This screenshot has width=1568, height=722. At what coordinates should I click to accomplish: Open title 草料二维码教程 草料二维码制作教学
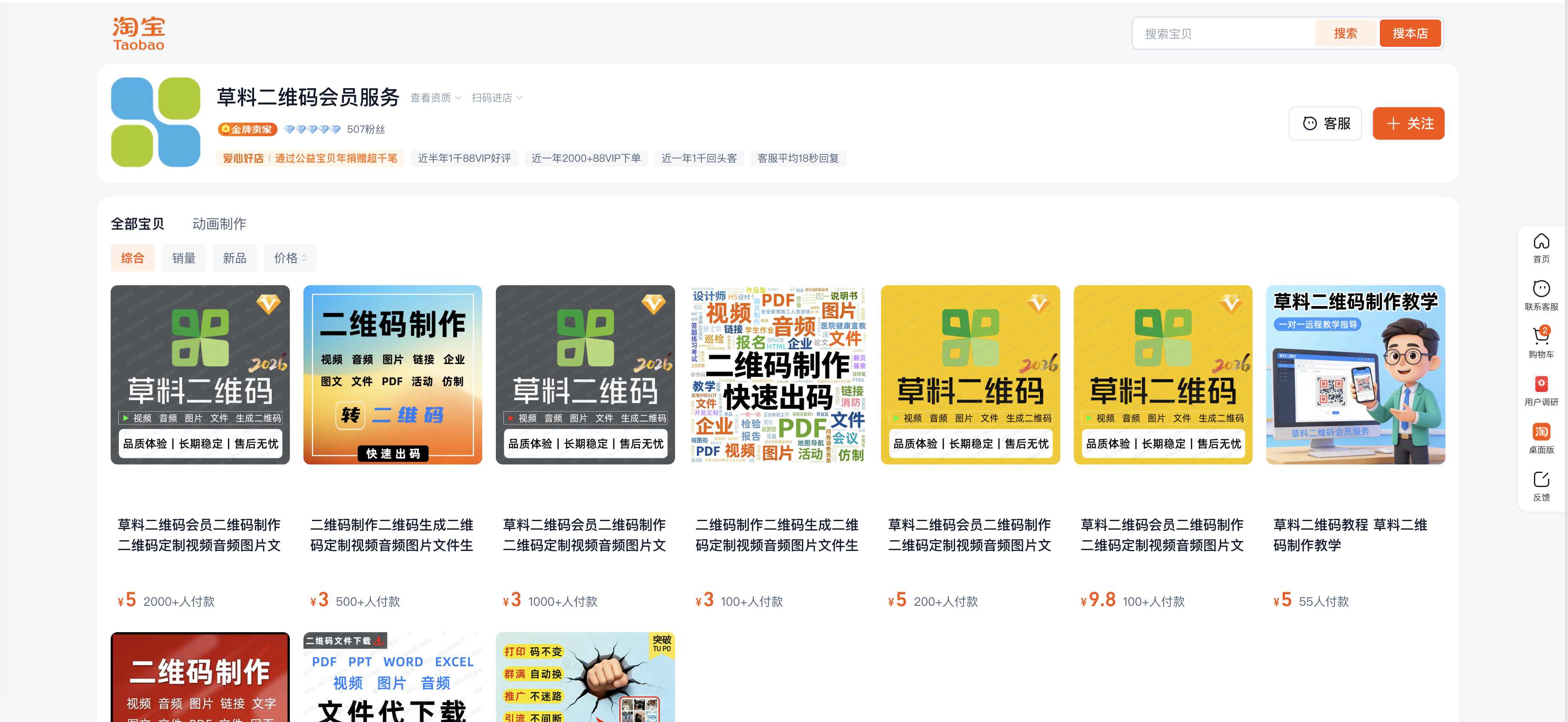point(1351,535)
